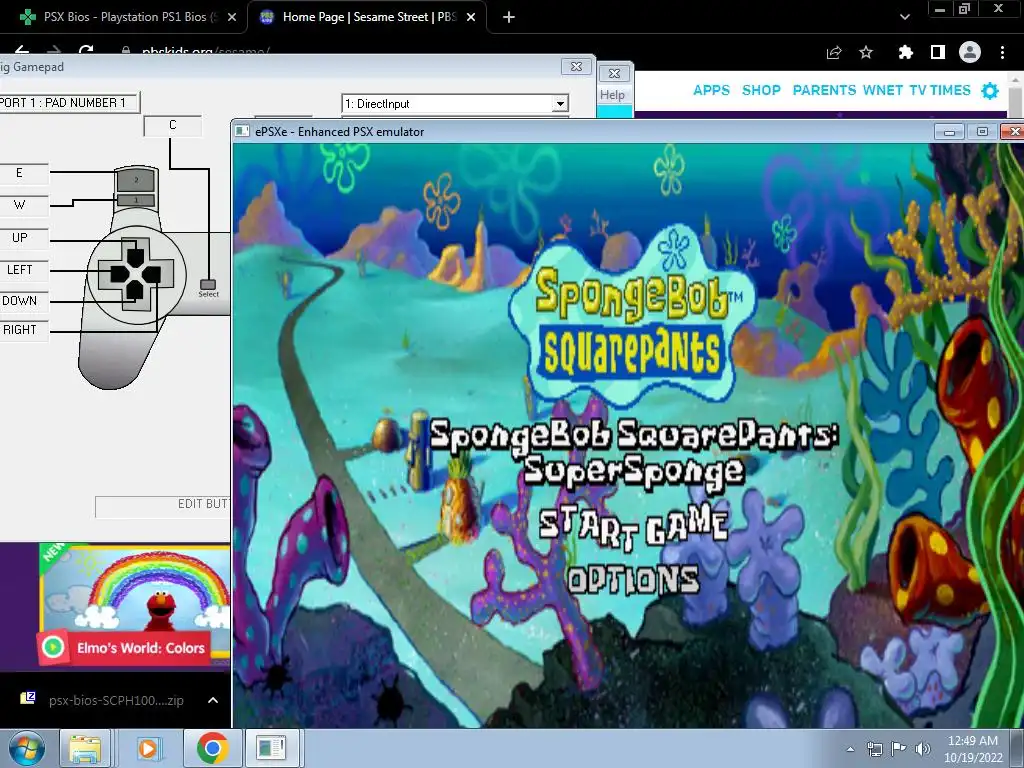Click the key field labeled W

click(24, 205)
